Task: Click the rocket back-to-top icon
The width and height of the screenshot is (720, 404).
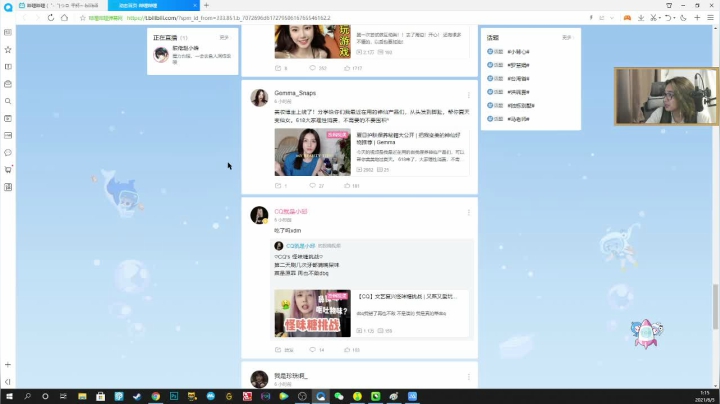Action: 647,333
